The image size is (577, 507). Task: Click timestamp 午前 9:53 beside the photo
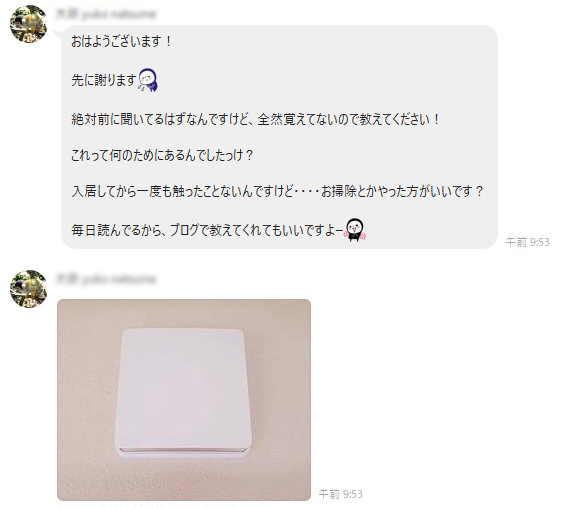point(340,494)
